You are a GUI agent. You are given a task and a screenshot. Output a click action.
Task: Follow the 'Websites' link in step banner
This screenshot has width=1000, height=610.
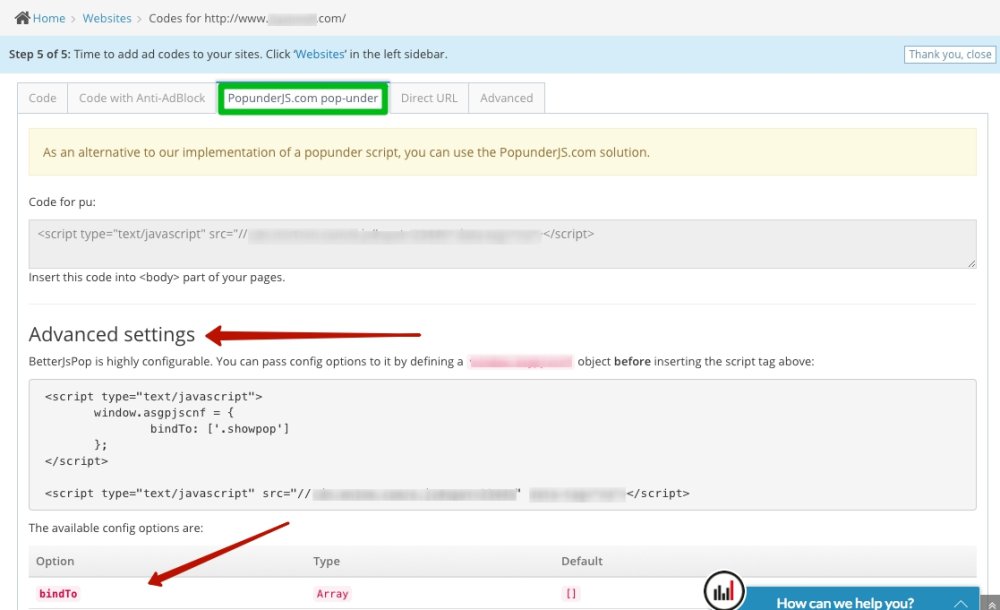[x=320, y=54]
